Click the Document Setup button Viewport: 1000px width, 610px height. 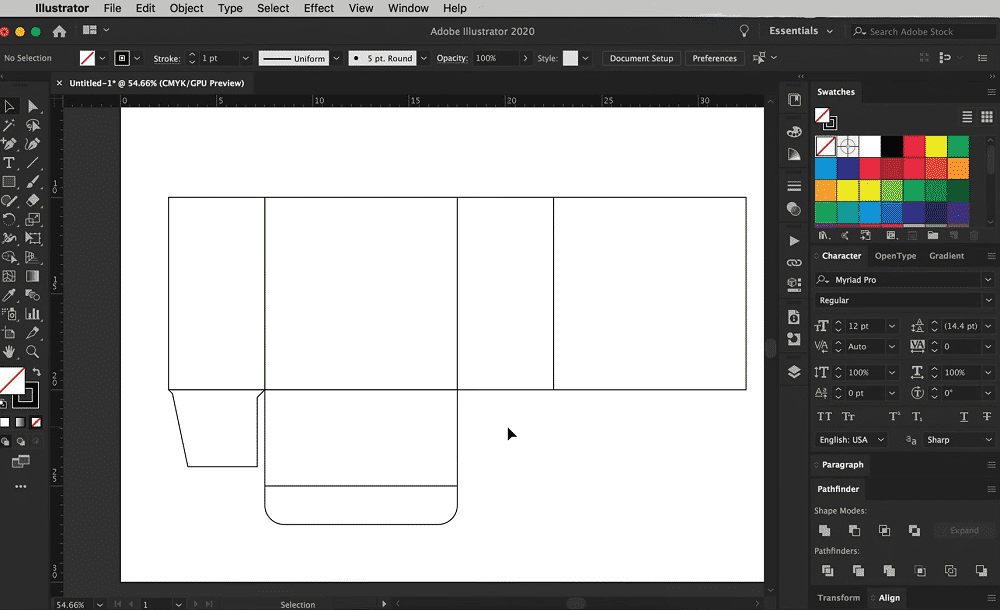[641, 58]
